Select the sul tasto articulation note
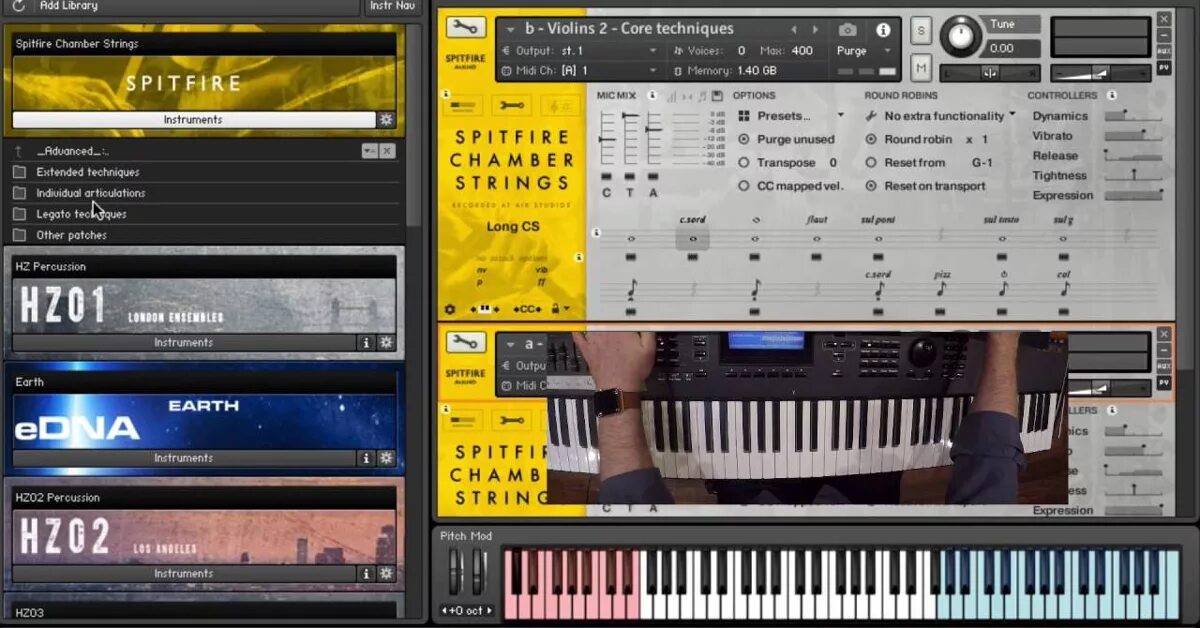Screen dimensions: 1200x628 pos(1002,239)
